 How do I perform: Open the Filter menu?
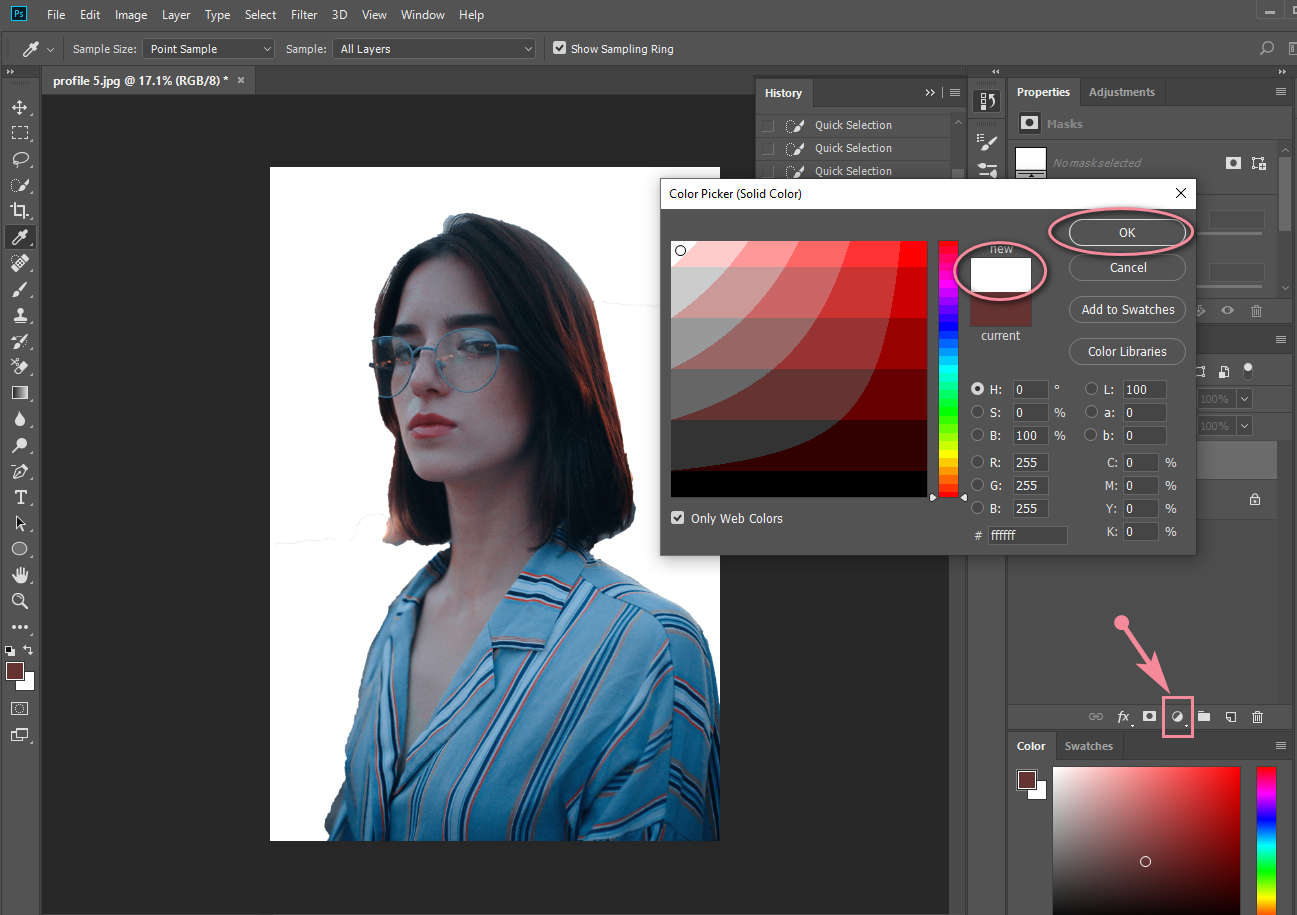(303, 15)
